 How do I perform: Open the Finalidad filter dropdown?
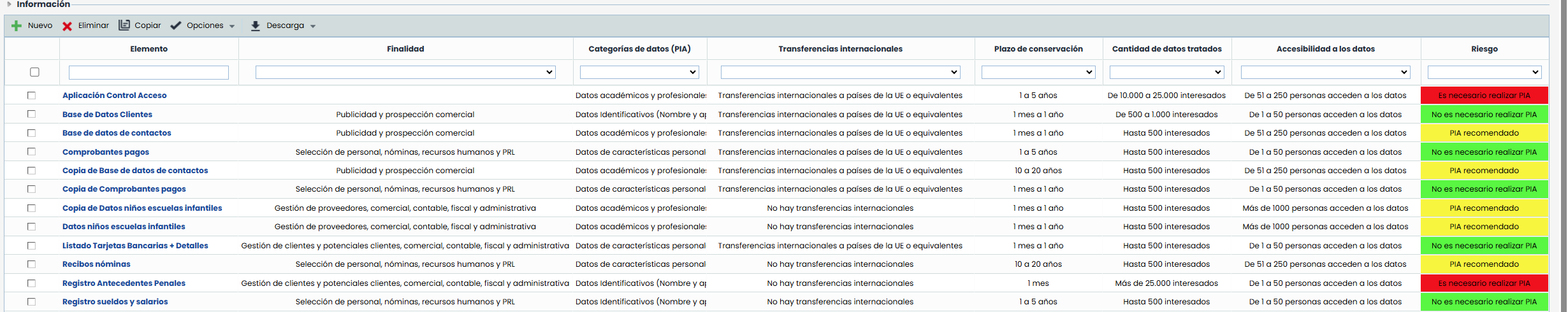[x=405, y=73]
